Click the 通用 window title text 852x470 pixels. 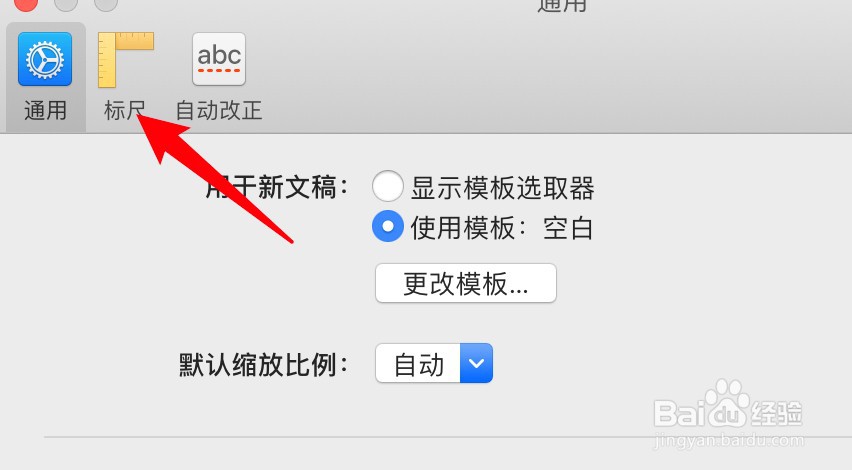coord(562,5)
